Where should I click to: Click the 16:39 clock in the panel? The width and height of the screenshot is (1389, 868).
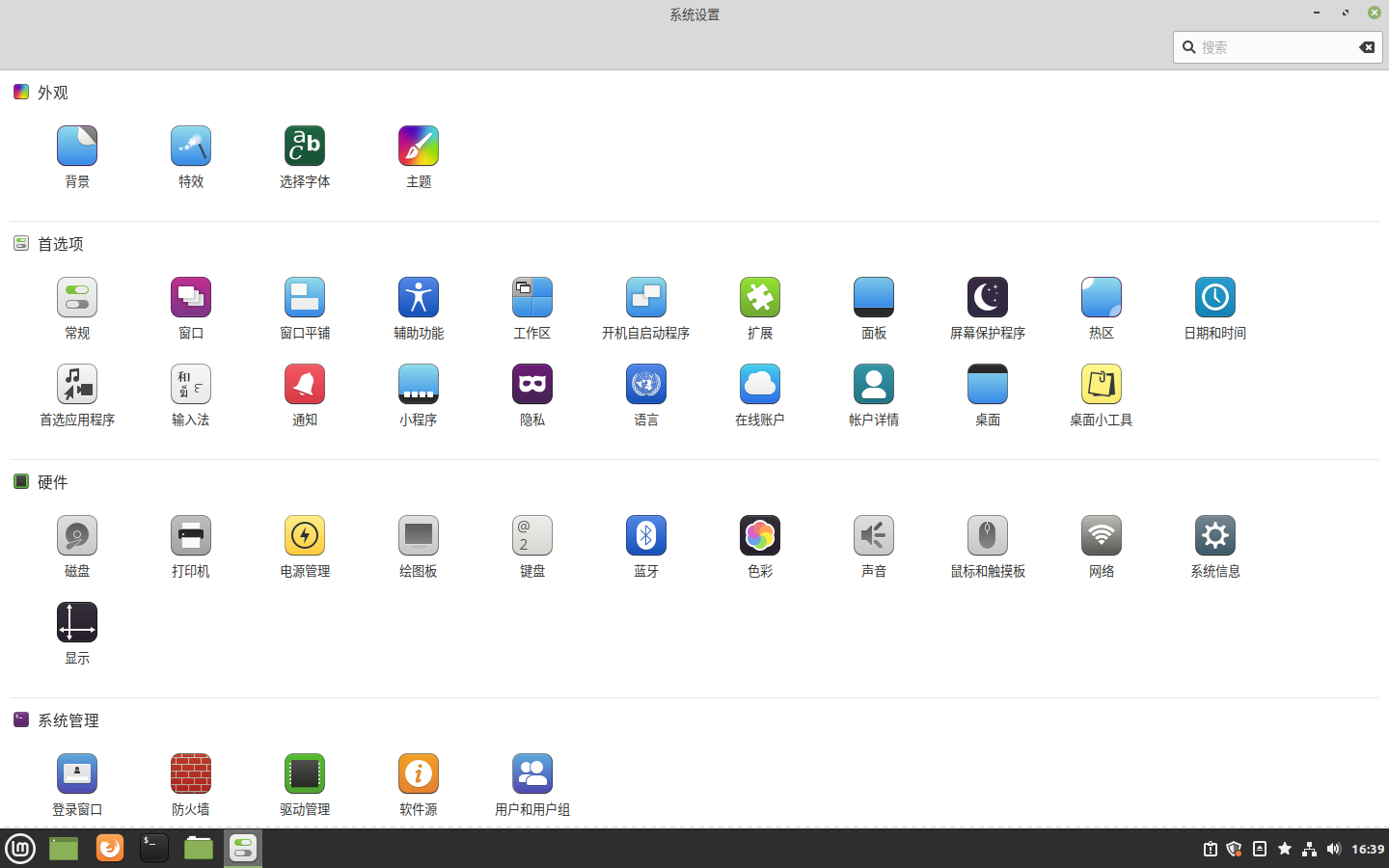coord(1368,849)
